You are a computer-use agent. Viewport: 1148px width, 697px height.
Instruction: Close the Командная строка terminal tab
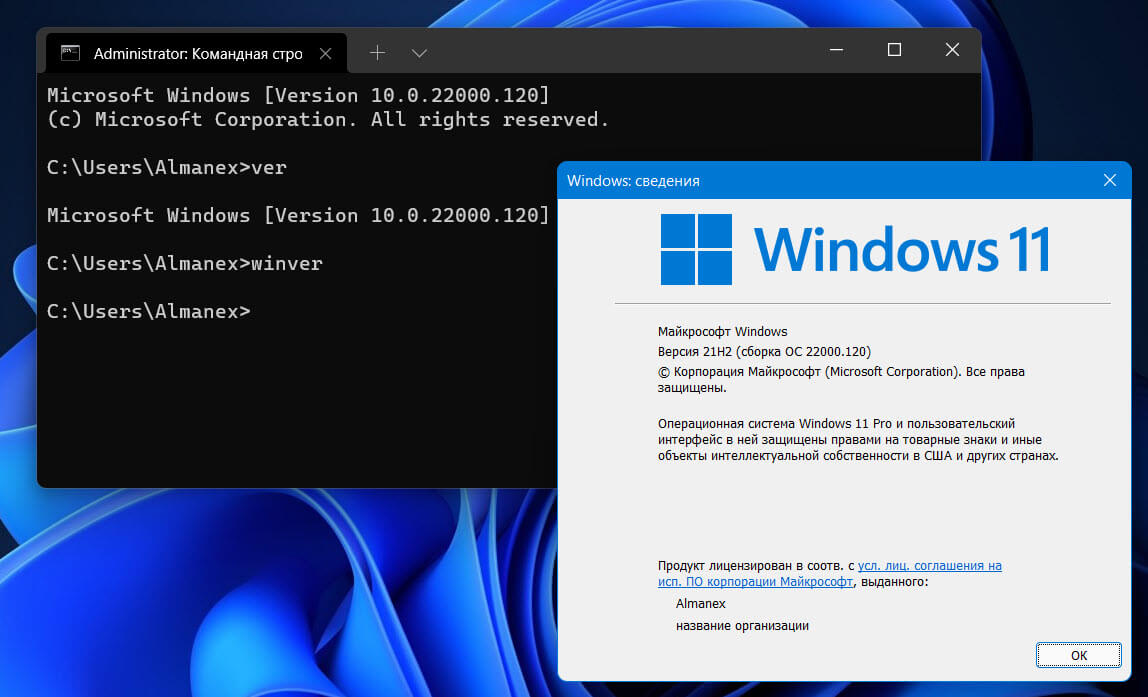click(326, 53)
